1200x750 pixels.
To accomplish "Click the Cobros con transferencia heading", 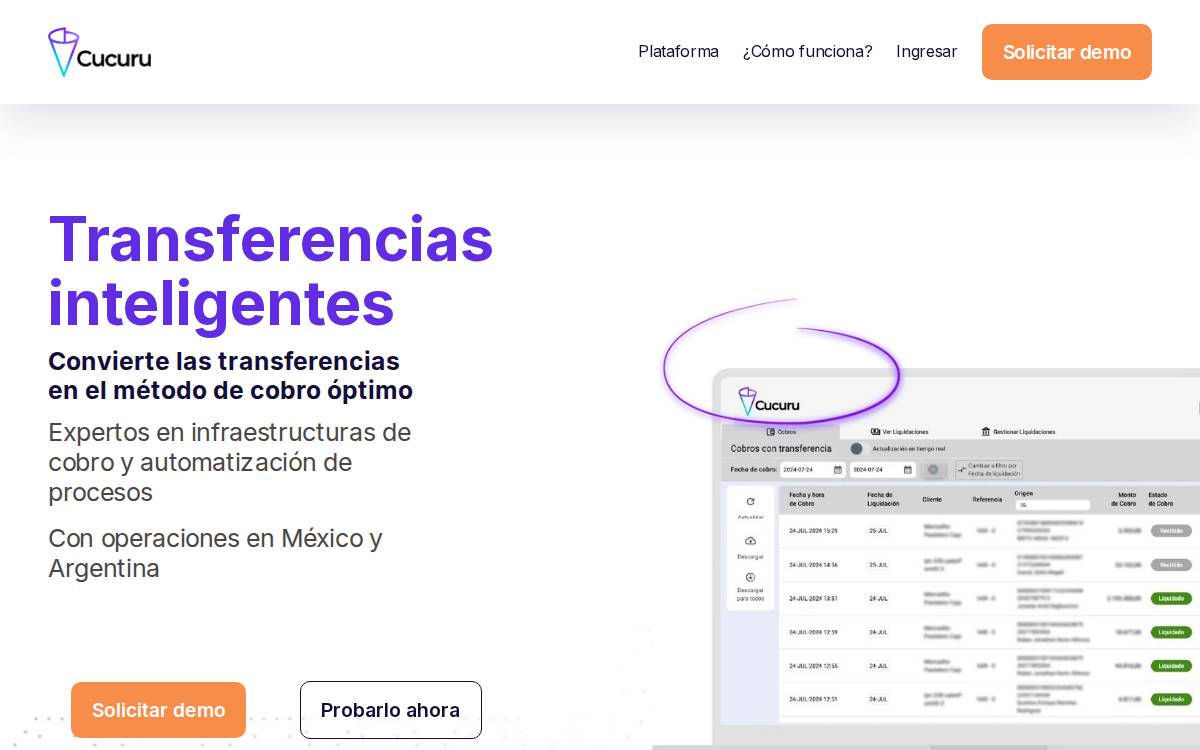I will (781, 449).
